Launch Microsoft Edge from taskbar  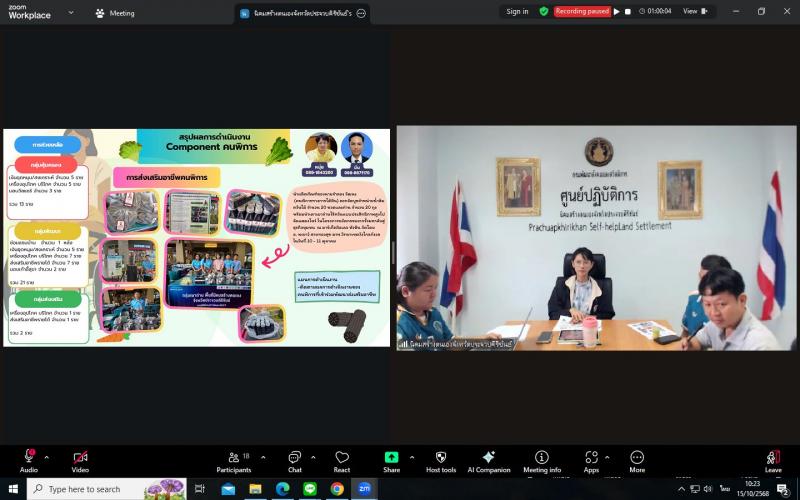[283, 489]
